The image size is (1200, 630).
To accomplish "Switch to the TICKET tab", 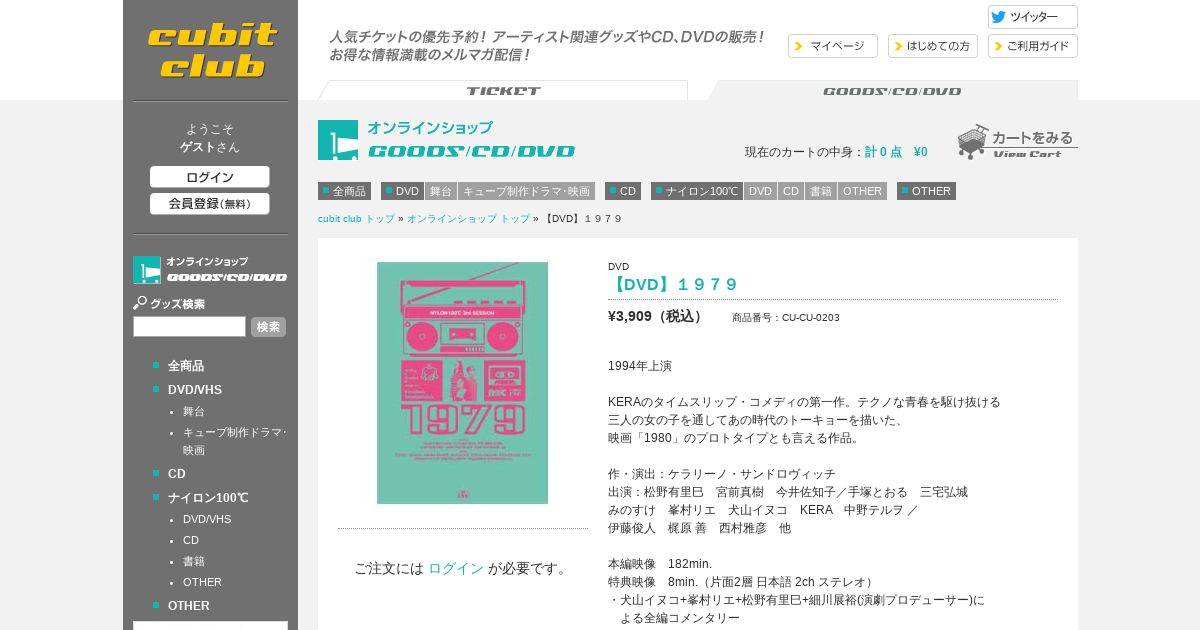I will (503, 90).
